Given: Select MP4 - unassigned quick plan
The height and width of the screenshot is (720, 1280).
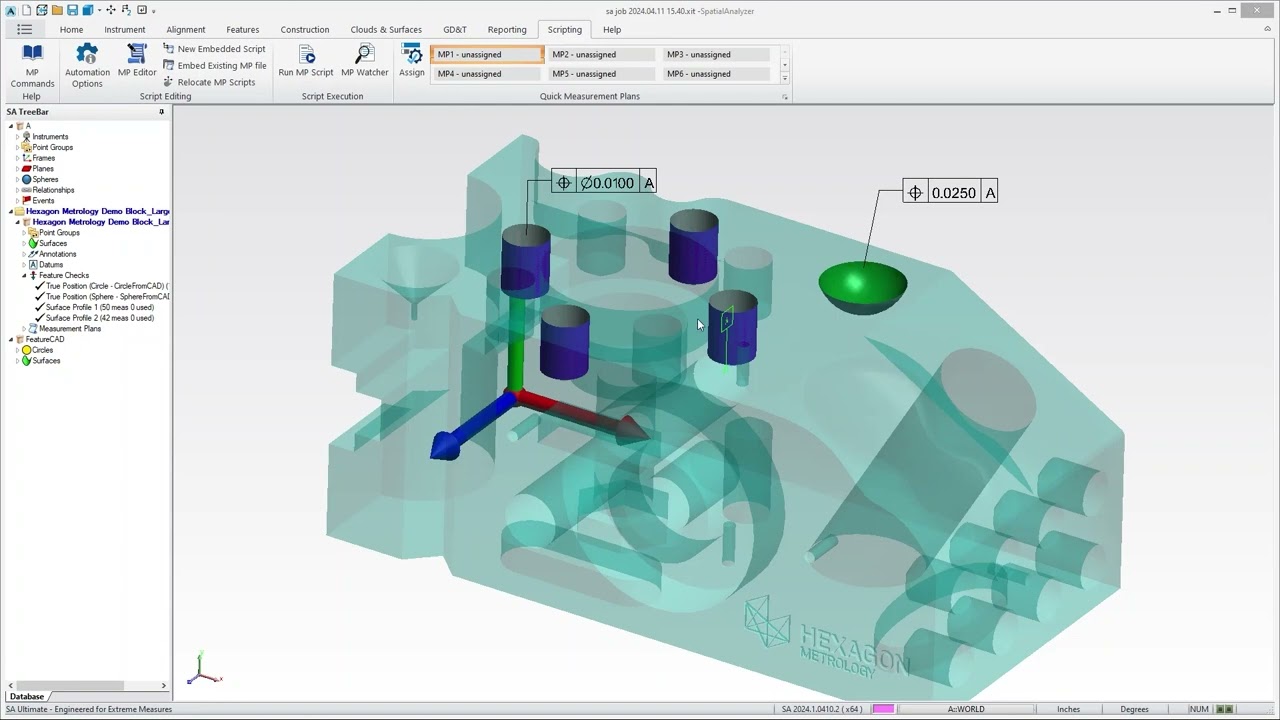Looking at the screenshot, I should 487,74.
